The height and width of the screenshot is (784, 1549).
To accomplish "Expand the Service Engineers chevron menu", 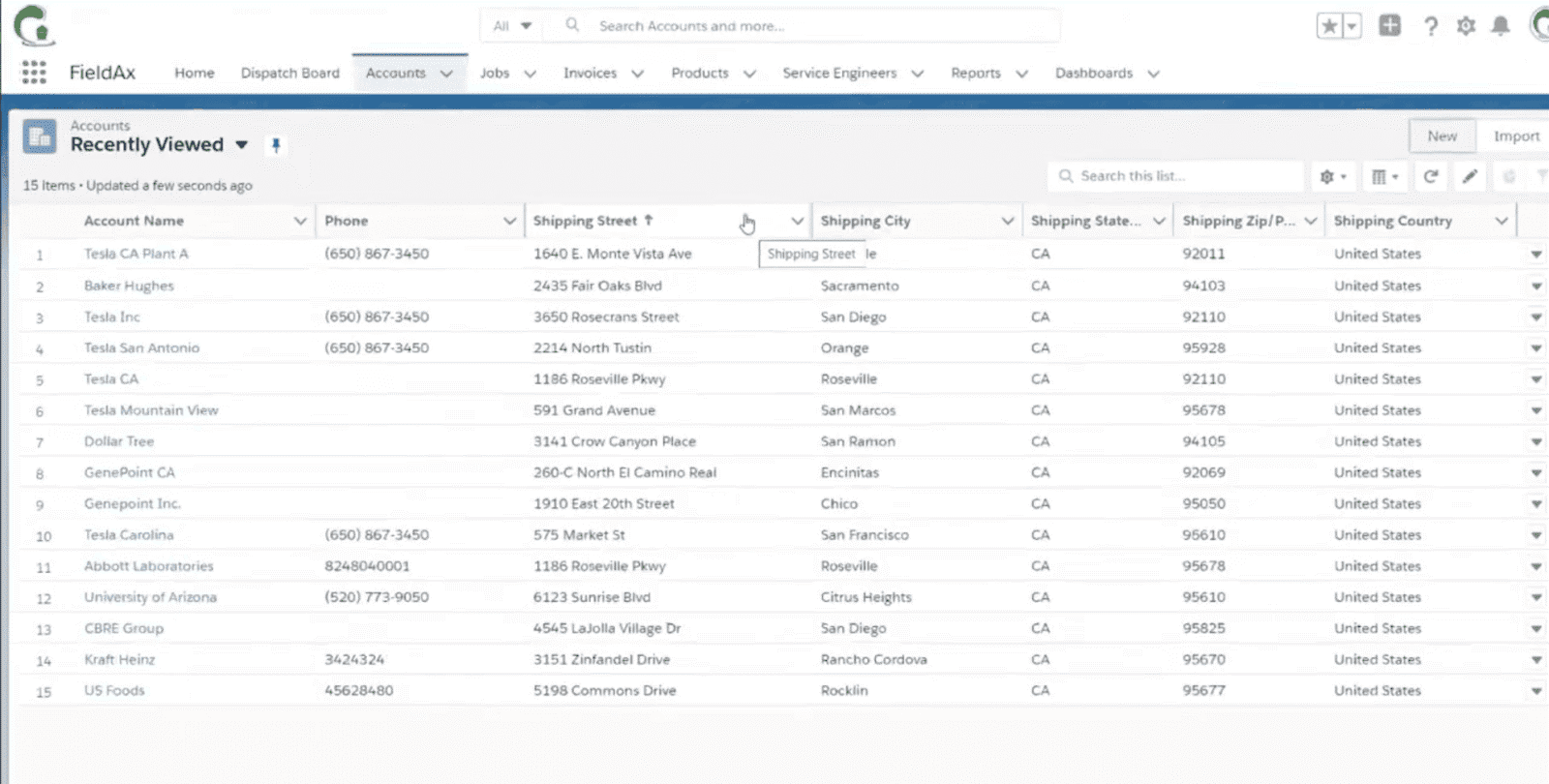I will (x=917, y=74).
